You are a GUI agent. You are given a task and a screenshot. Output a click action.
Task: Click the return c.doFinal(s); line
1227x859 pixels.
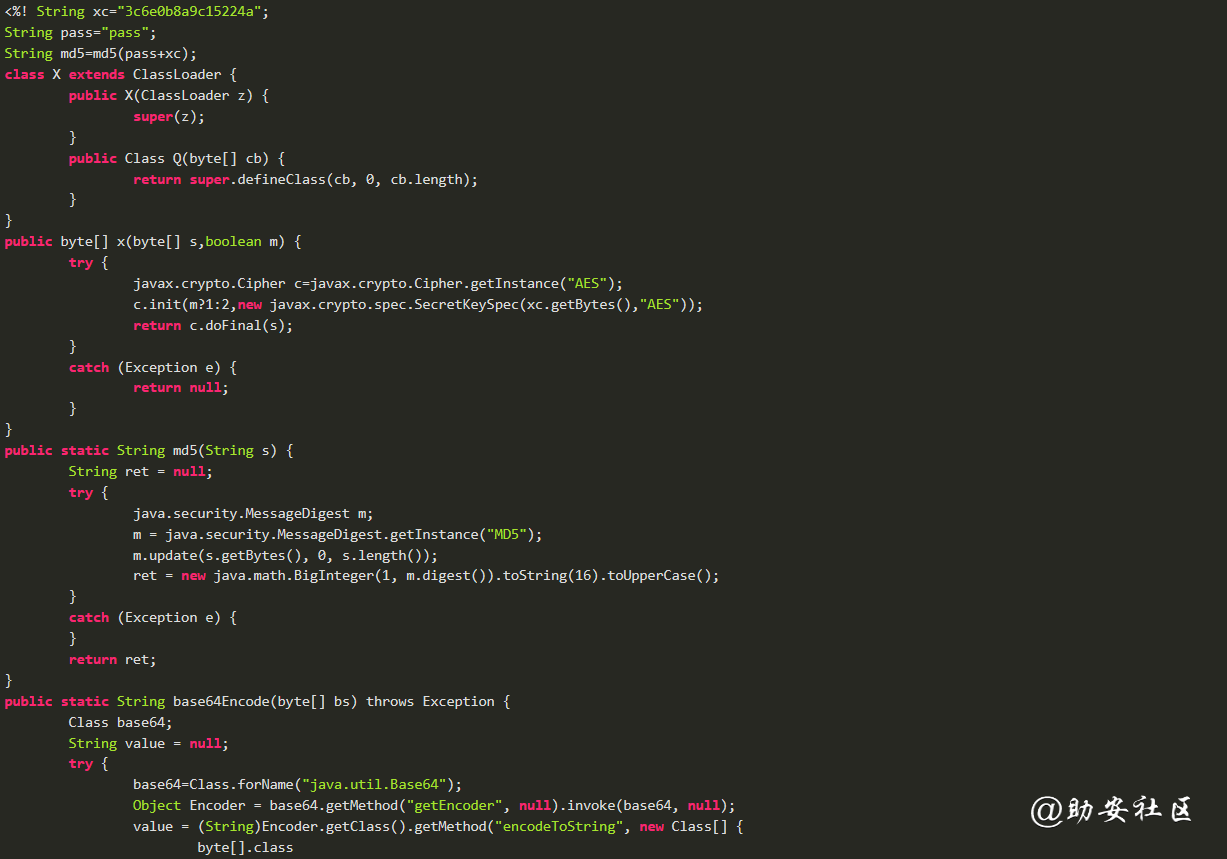click(213, 325)
